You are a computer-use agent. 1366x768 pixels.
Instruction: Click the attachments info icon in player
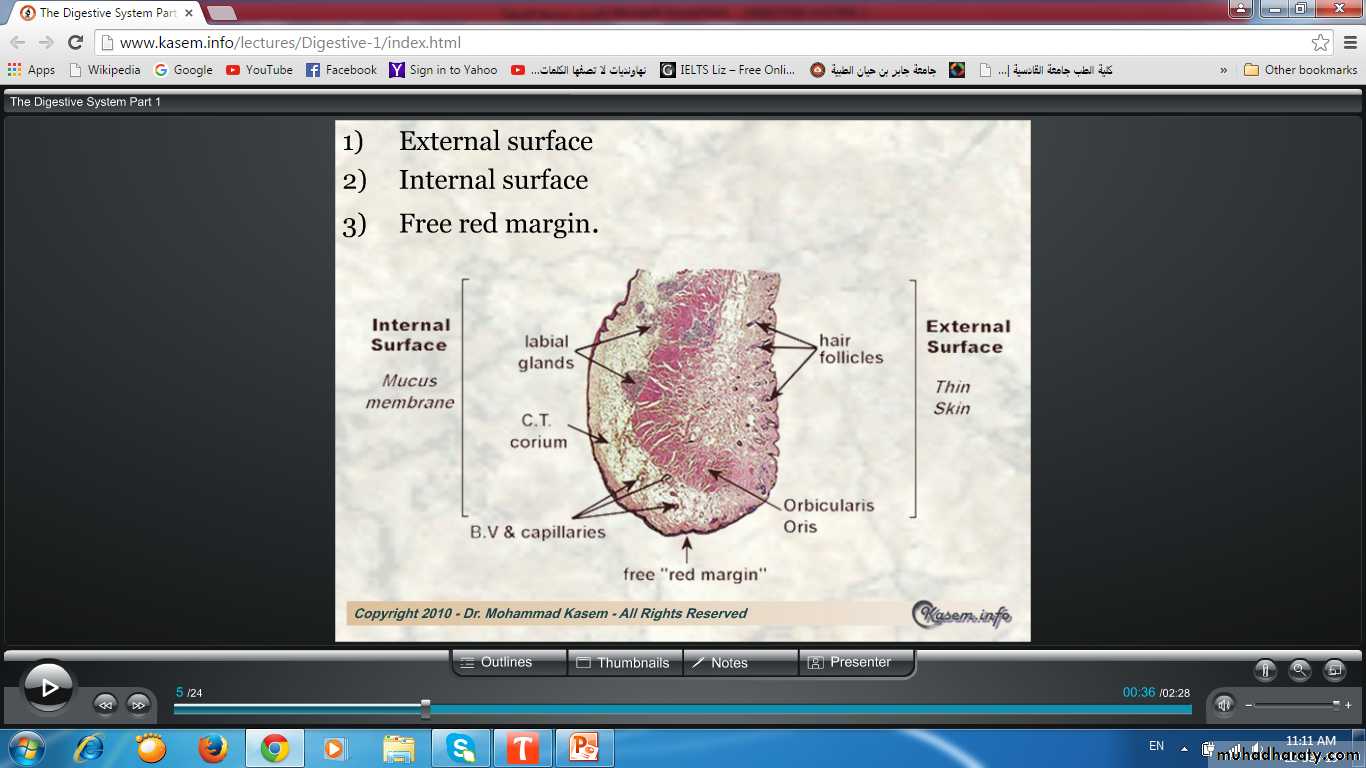click(1265, 670)
